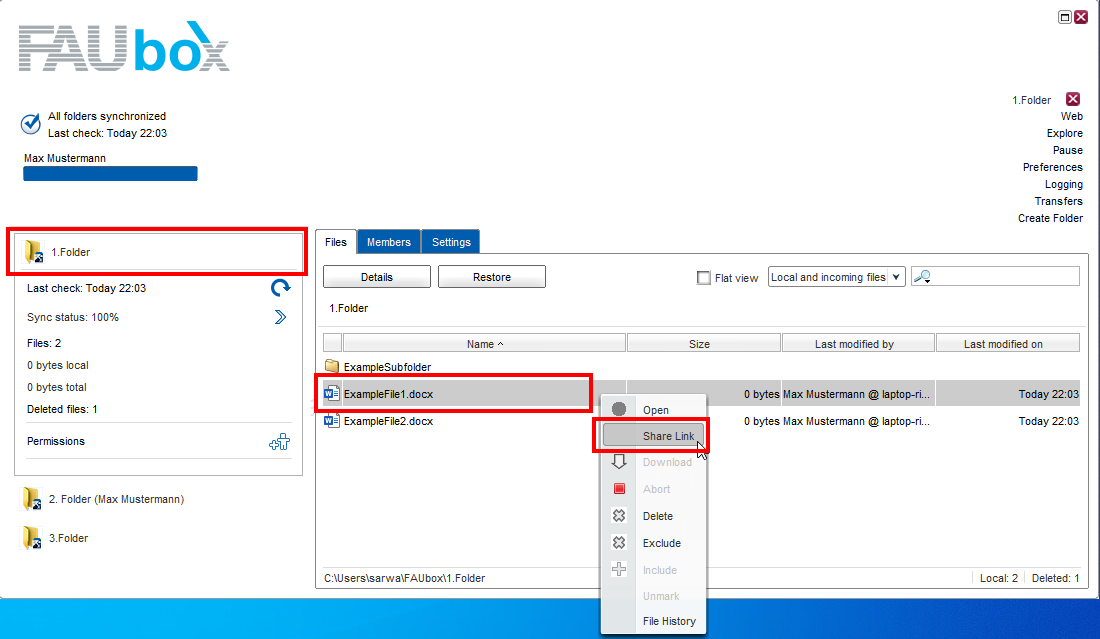Sort by Last modified by column
The image size is (1100, 639).
tap(858, 344)
